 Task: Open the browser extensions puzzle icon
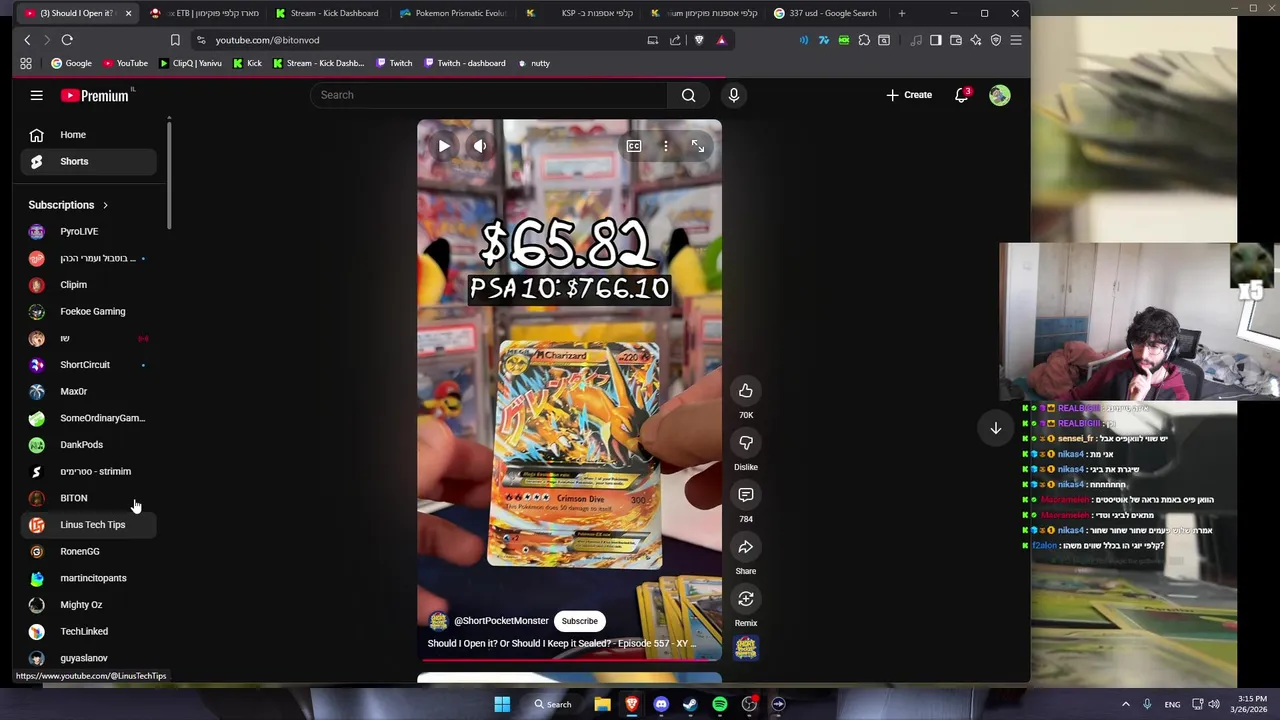[x=864, y=40]
